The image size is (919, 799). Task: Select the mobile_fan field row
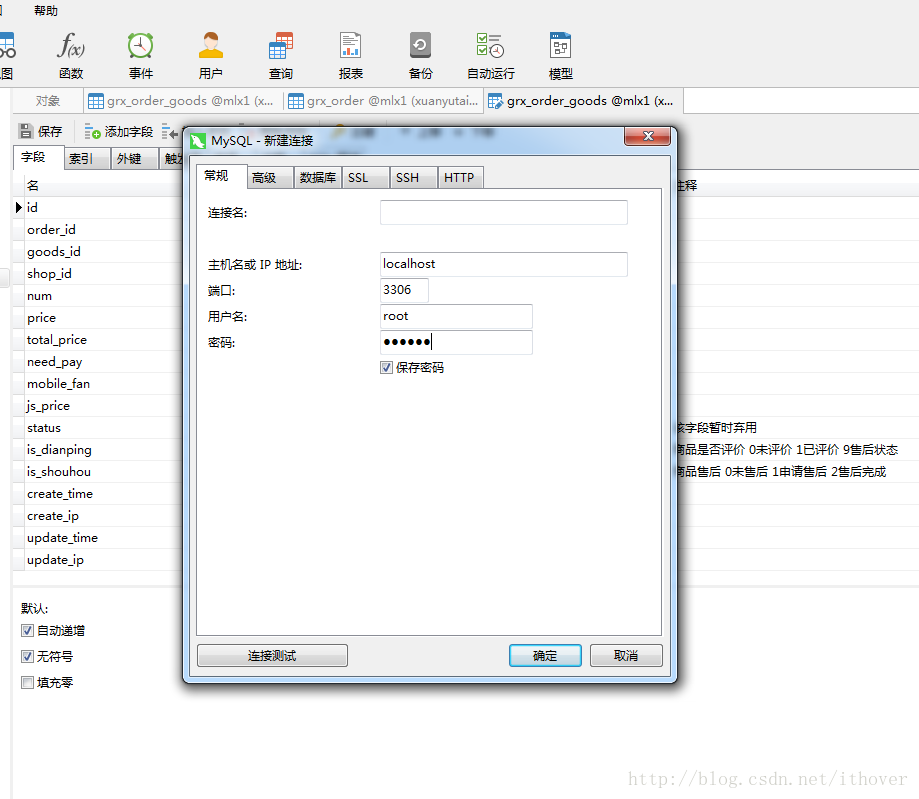click(x=98, y=384)
